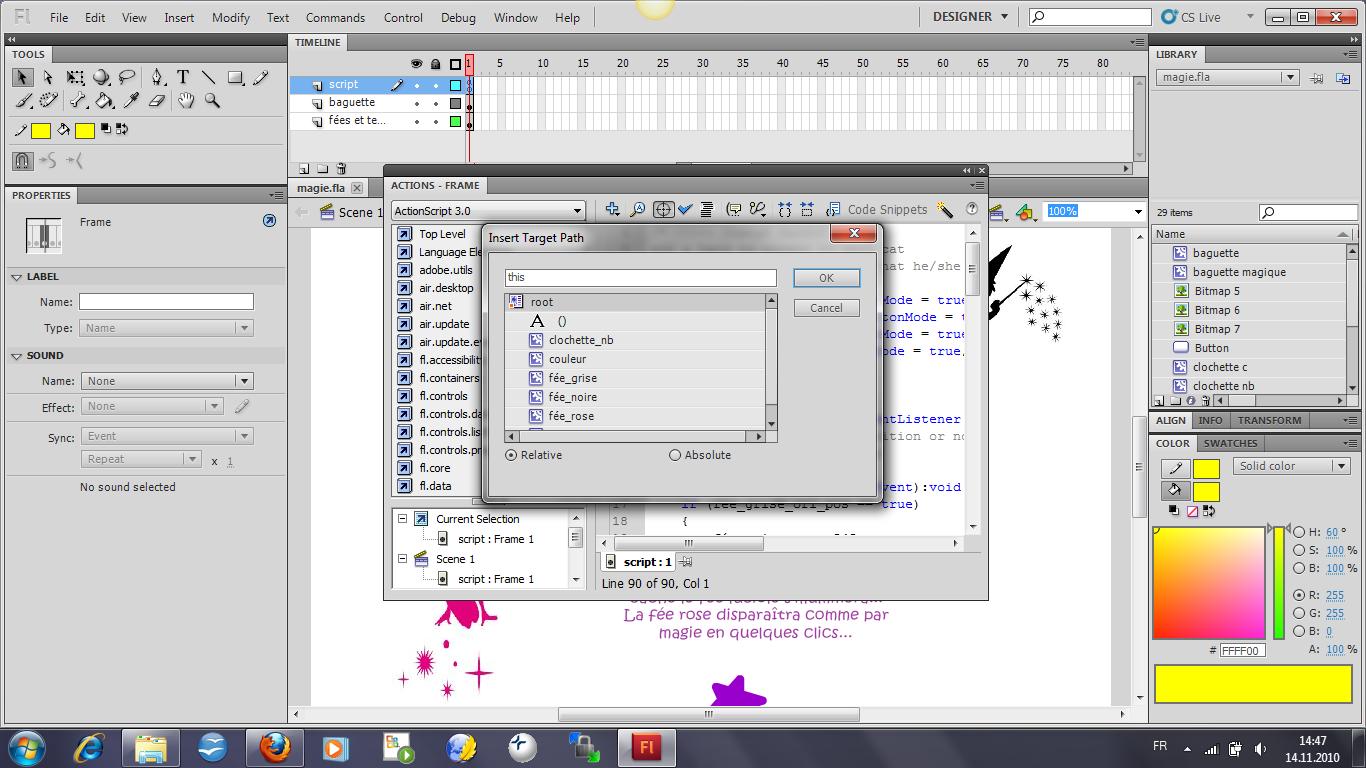Click OK in Insert Target Path dialog

[x=826, y=278]
